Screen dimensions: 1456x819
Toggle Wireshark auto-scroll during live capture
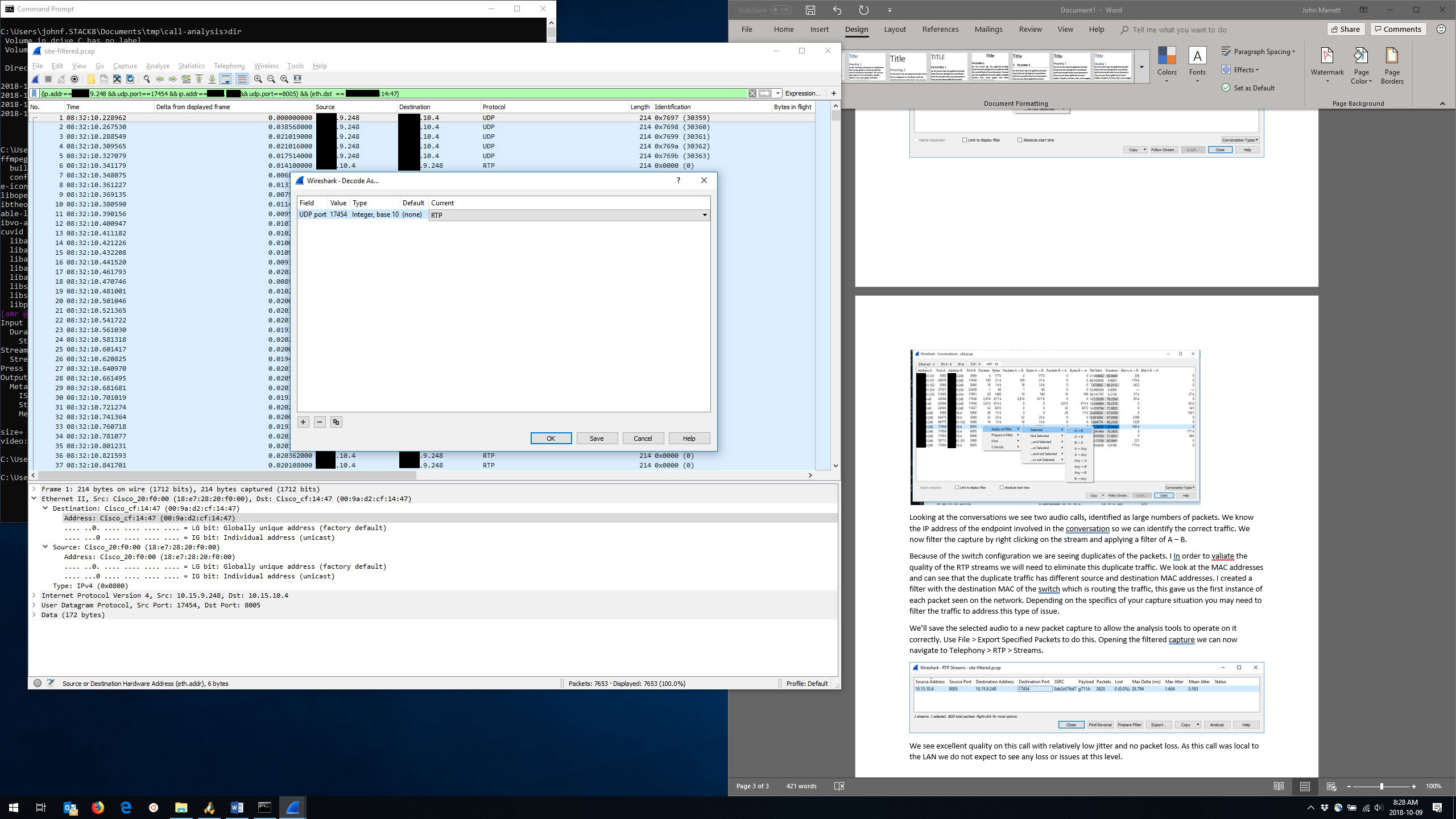(x=226, y=79)
